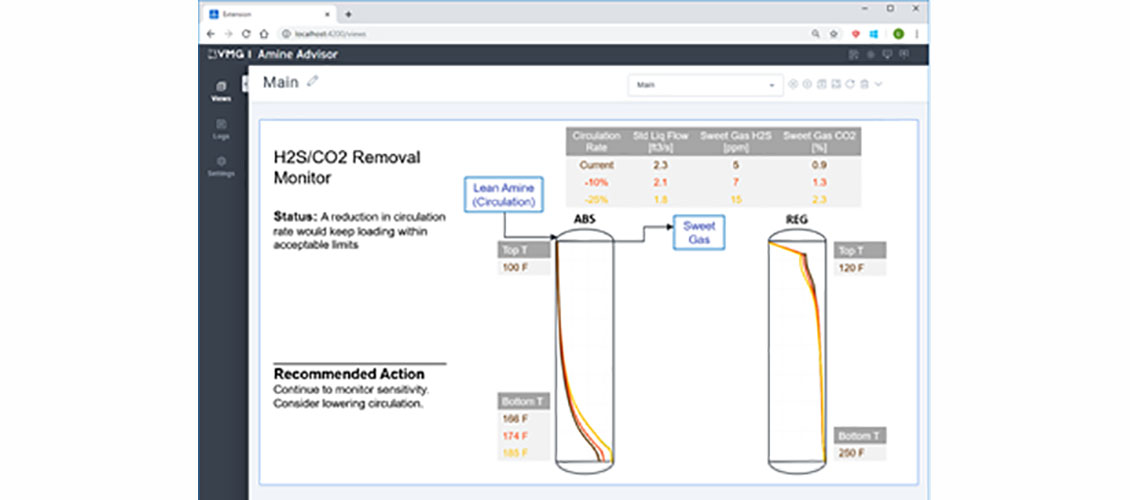This screenshot has width=1130, height=500.
Task: Click the REG bottom temperature 250 F
Action: (x=851, y=453)
